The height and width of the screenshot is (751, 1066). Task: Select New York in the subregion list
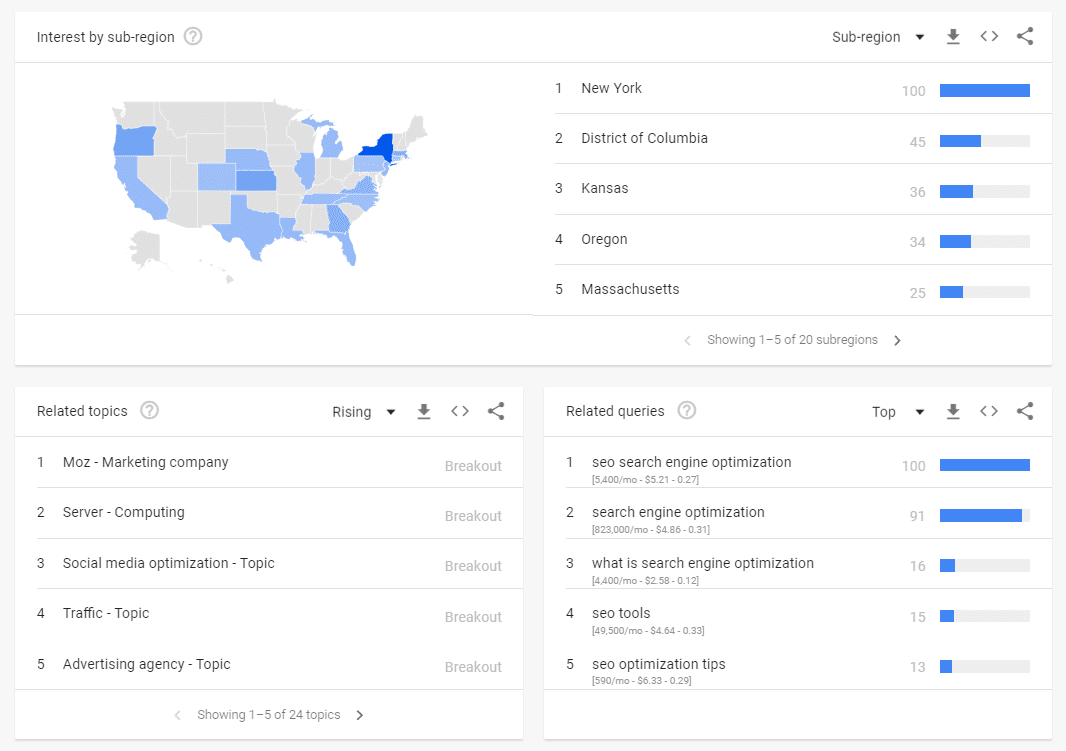click(x=611, y=88)
